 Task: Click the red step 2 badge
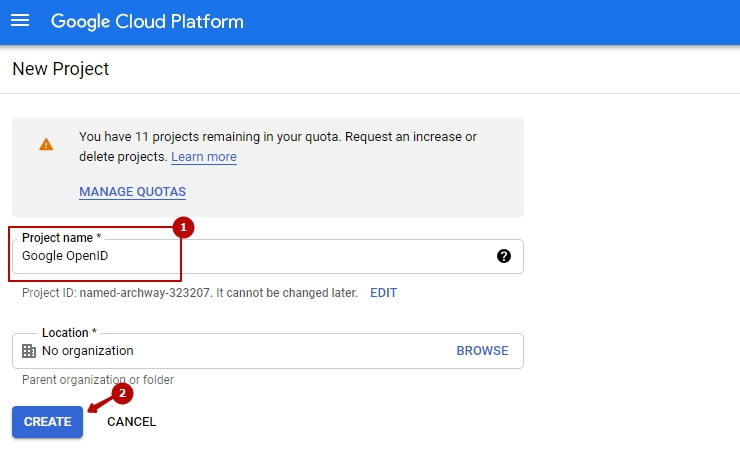tap(122, 393)
